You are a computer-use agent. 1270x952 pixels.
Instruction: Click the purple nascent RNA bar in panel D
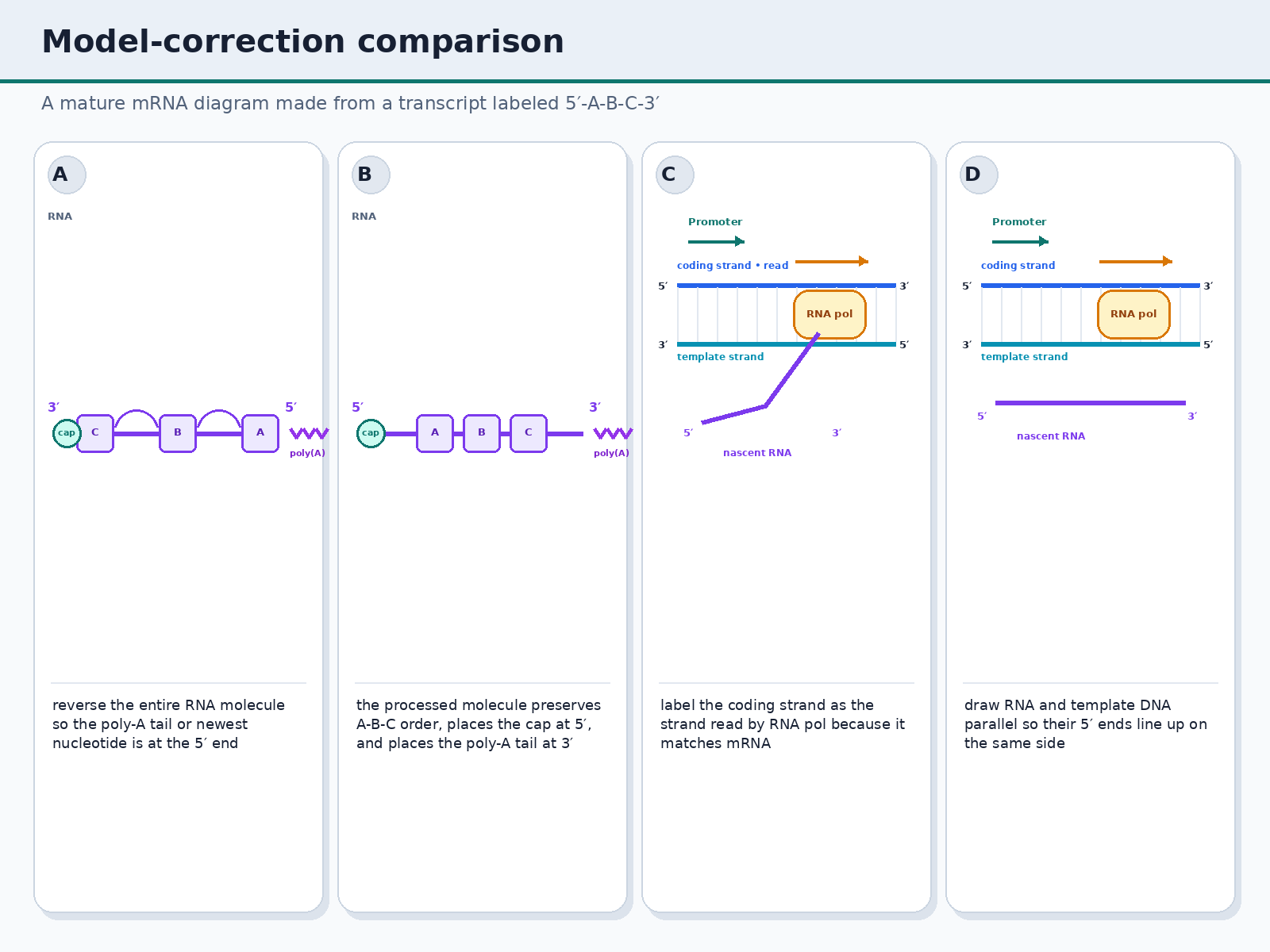tap(1091, 403)
